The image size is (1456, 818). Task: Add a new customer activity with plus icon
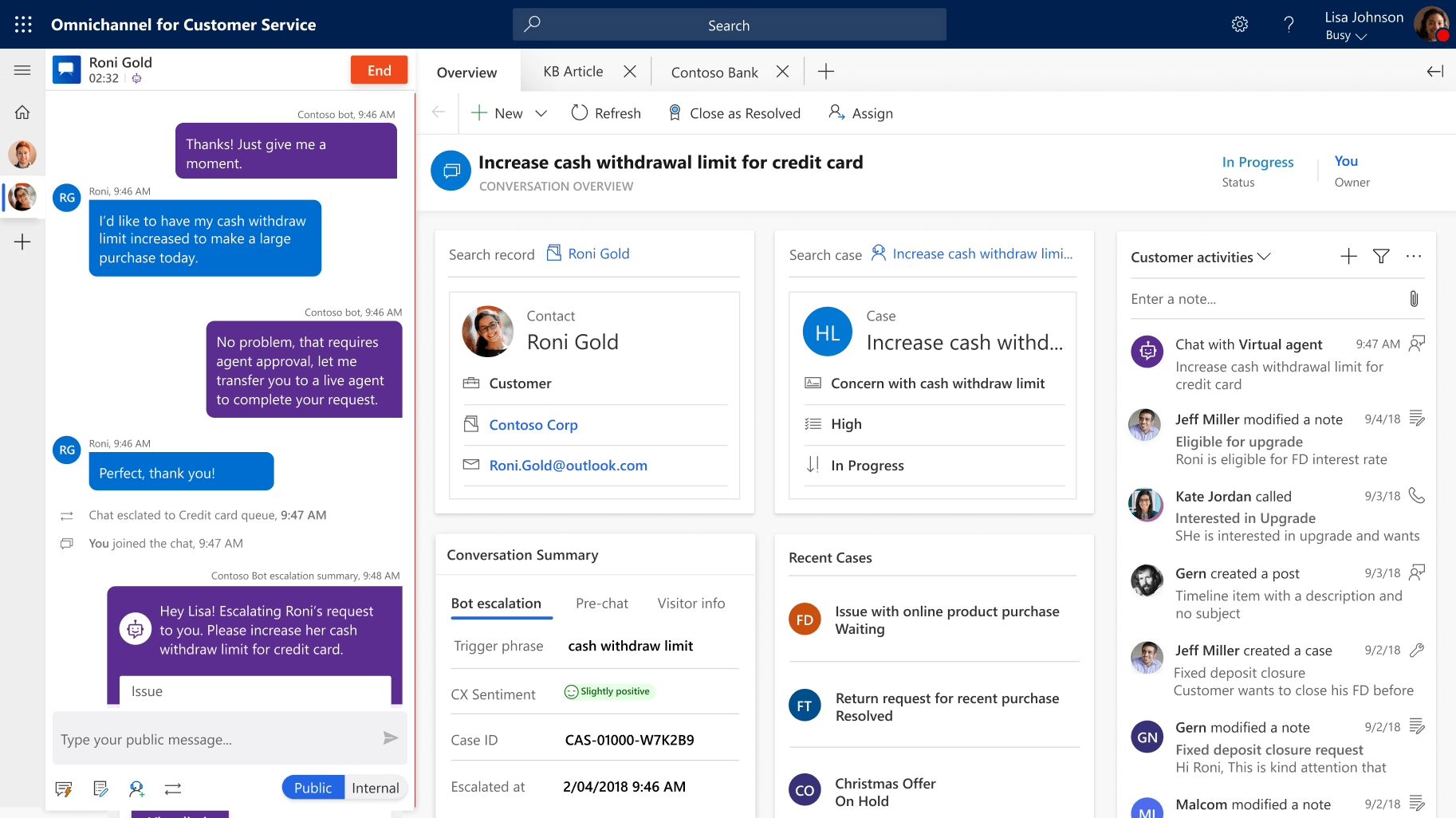pyautogui.click(x=1348, y=256)
